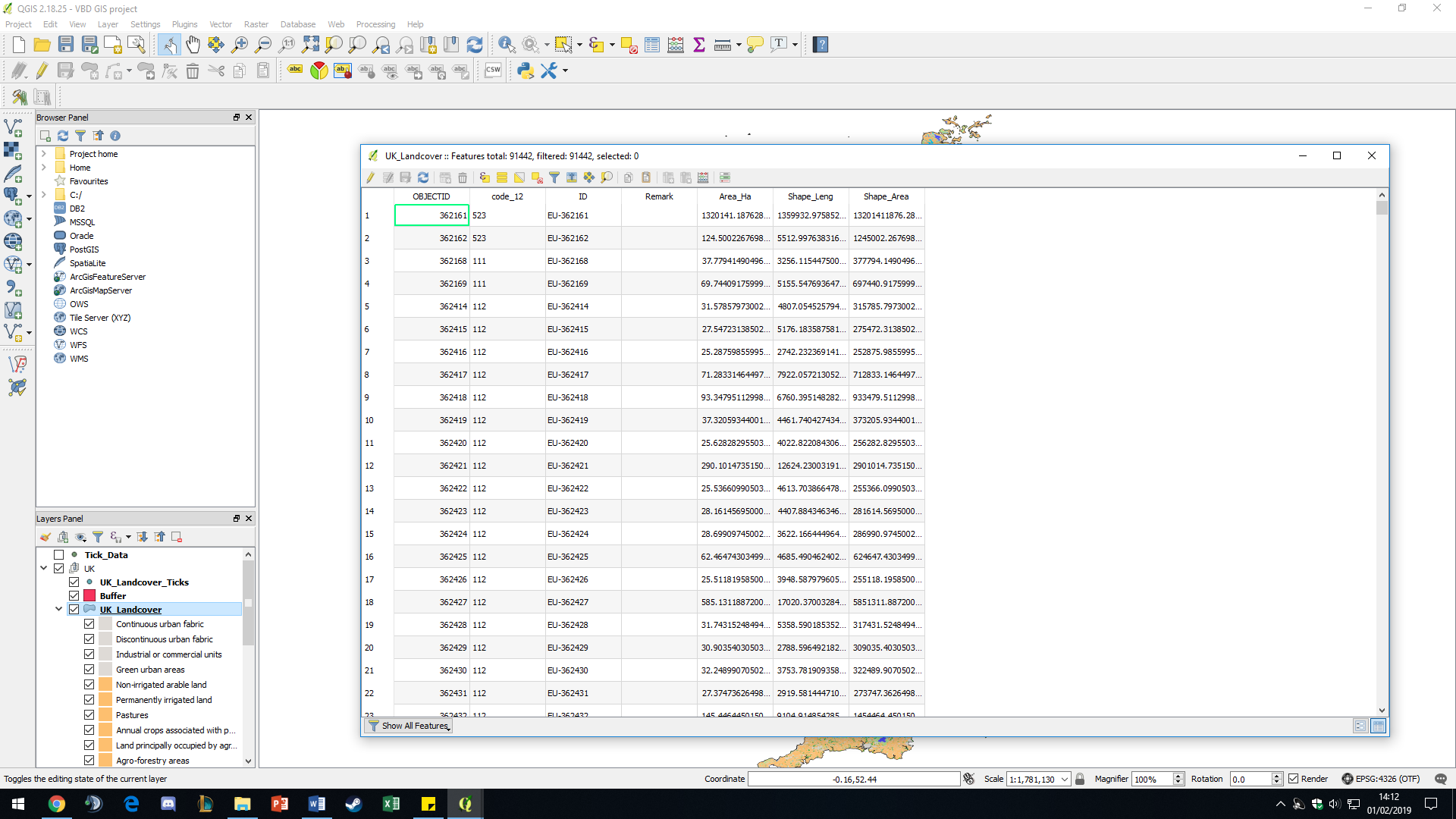Open the Vector menu

(x=221, y=24)
